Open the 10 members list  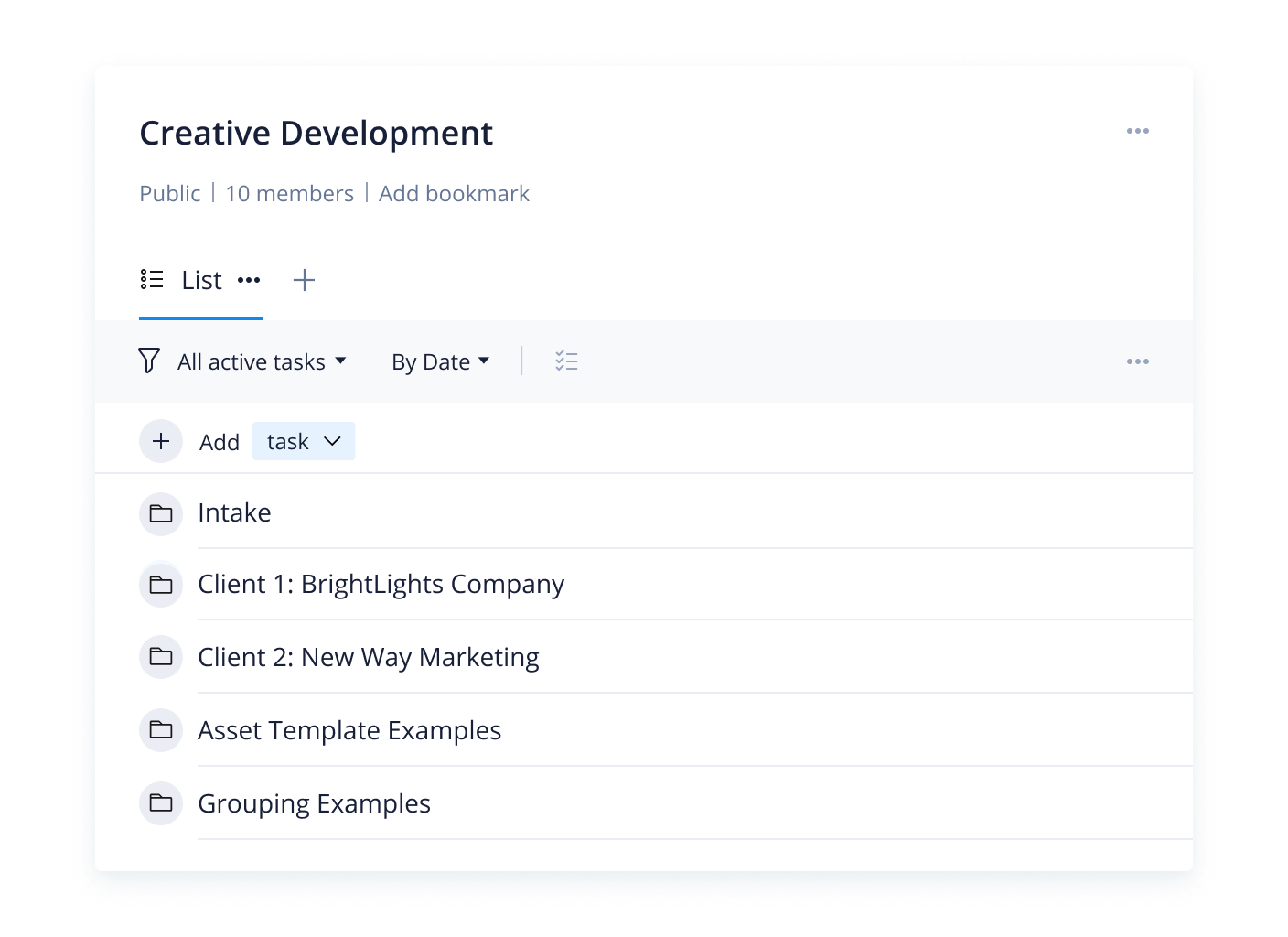[x=289, y=194]
